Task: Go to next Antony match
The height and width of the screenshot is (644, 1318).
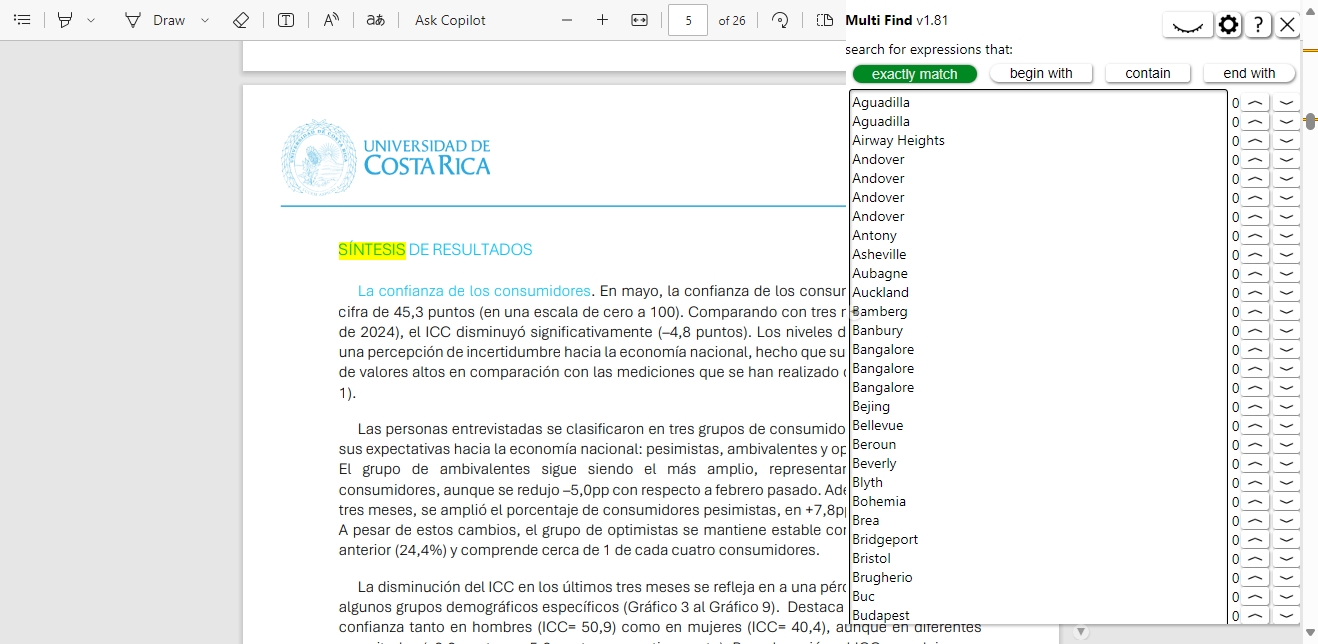Action: 1286,236
